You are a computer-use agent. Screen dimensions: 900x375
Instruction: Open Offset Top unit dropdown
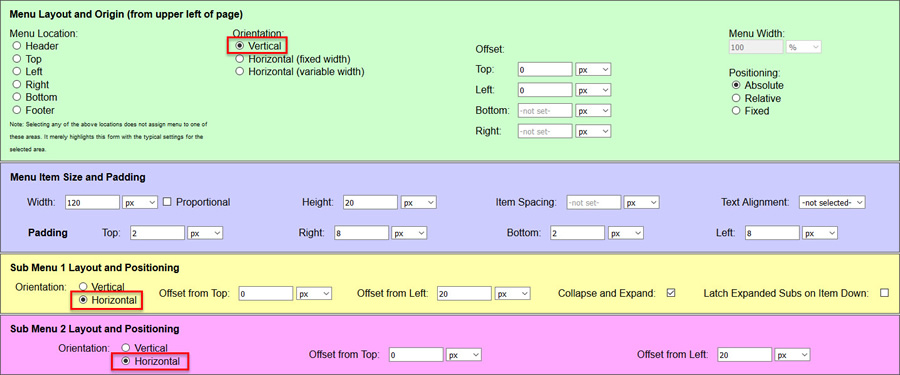click(x=593, y=69)
